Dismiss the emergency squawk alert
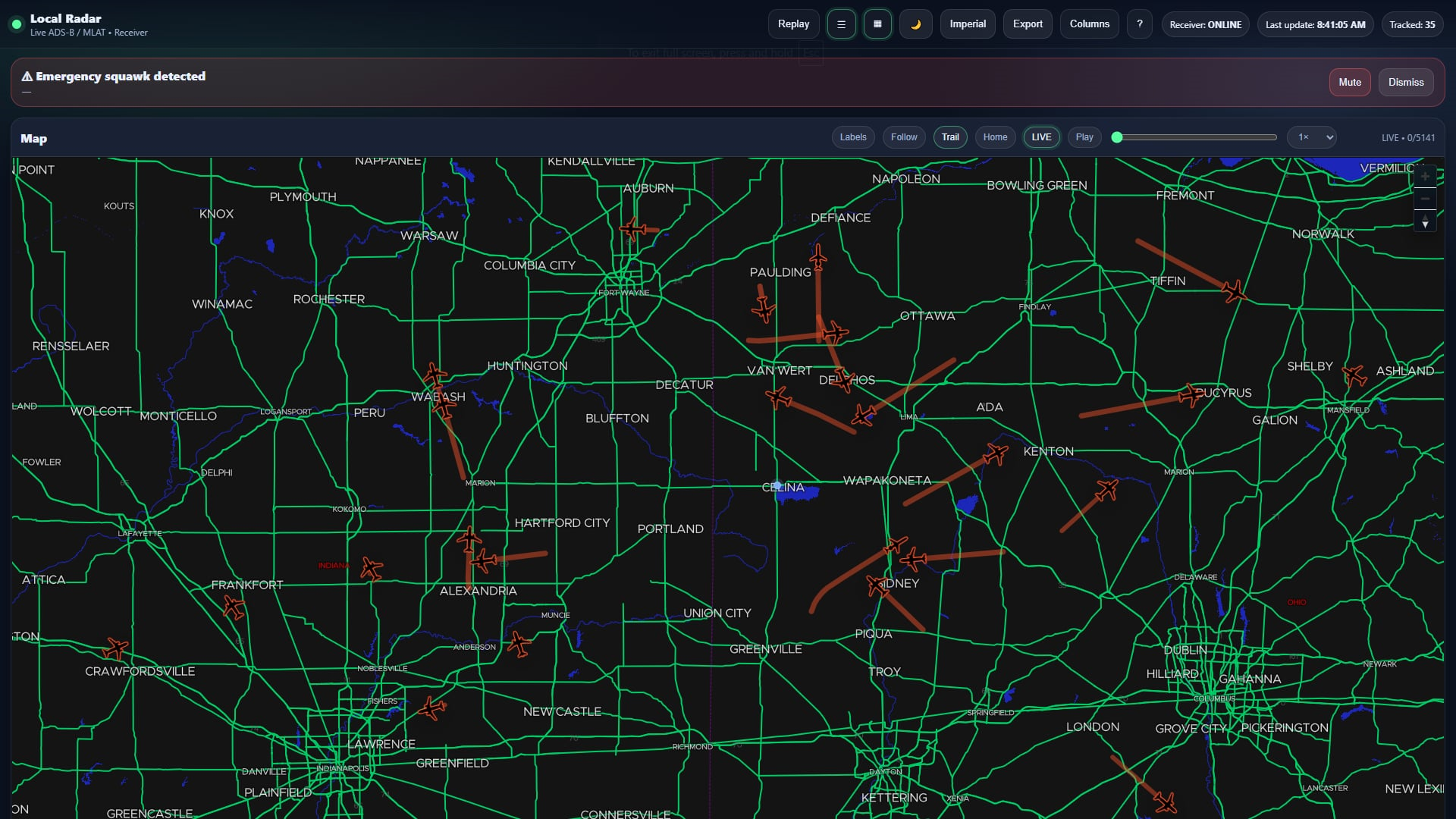Viewport: 1456px width, 819px height. (1405, 82)
